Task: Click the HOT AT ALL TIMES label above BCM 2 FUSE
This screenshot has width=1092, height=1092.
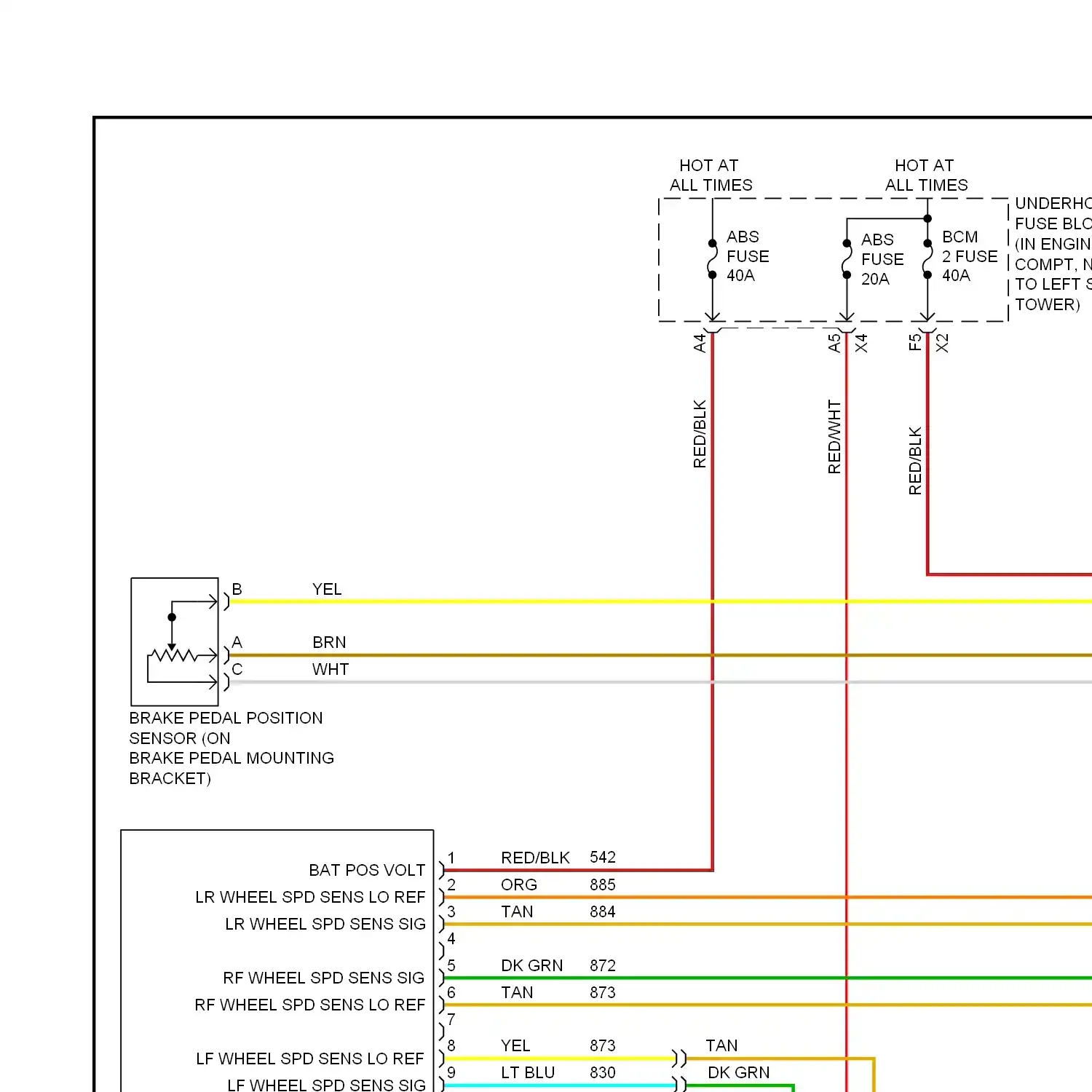Action: point(926,175)
